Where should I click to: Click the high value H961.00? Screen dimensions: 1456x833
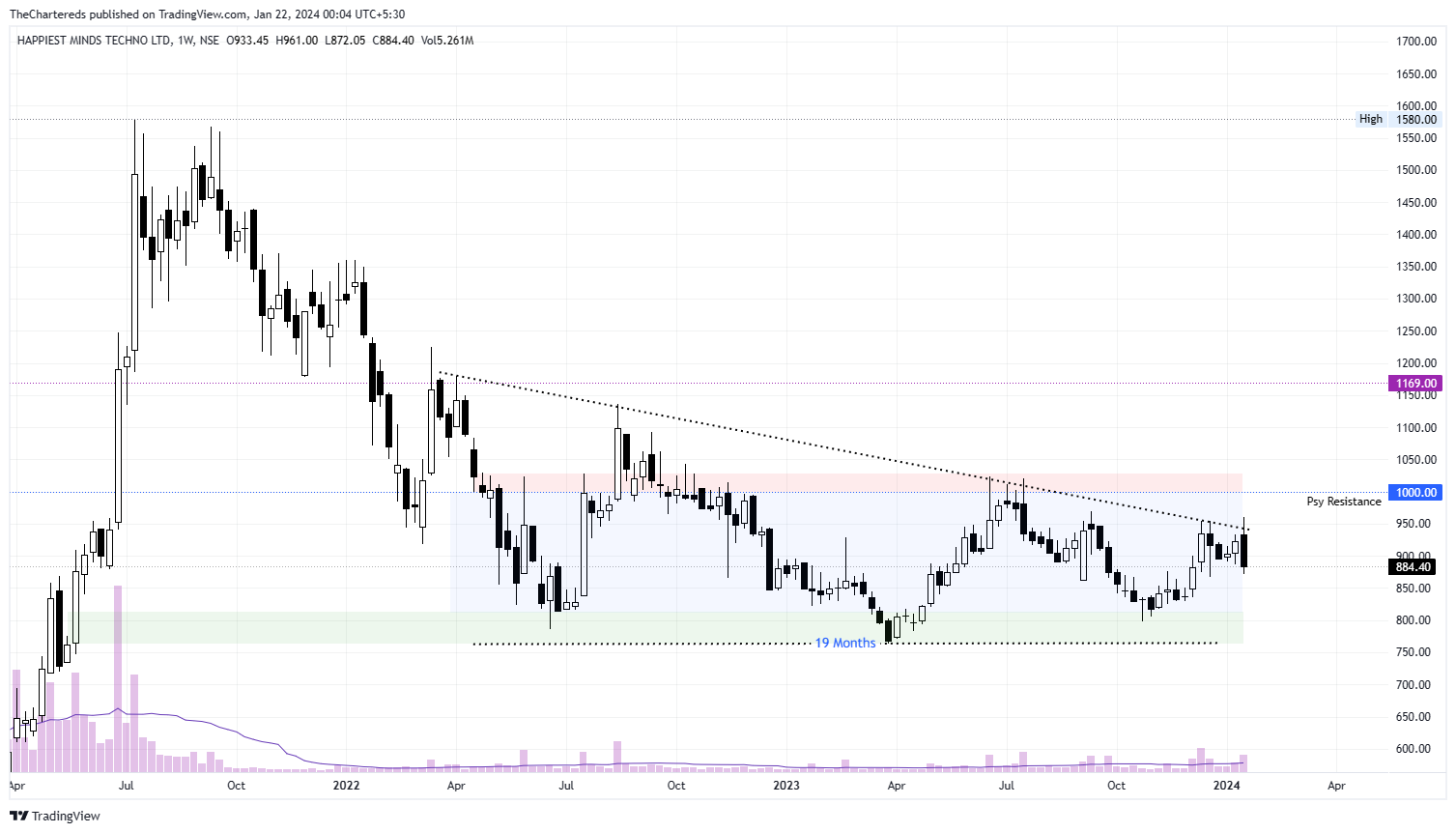(x=297, y=41)
